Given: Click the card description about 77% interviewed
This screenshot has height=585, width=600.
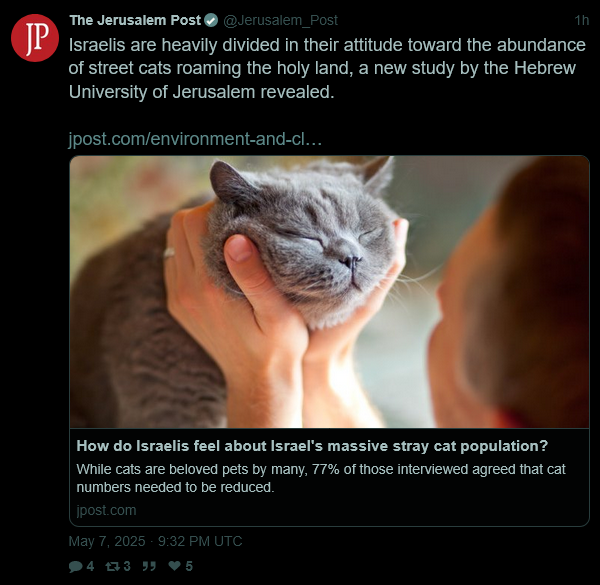Looking at the screenshot, I should (x=321, y=478).
